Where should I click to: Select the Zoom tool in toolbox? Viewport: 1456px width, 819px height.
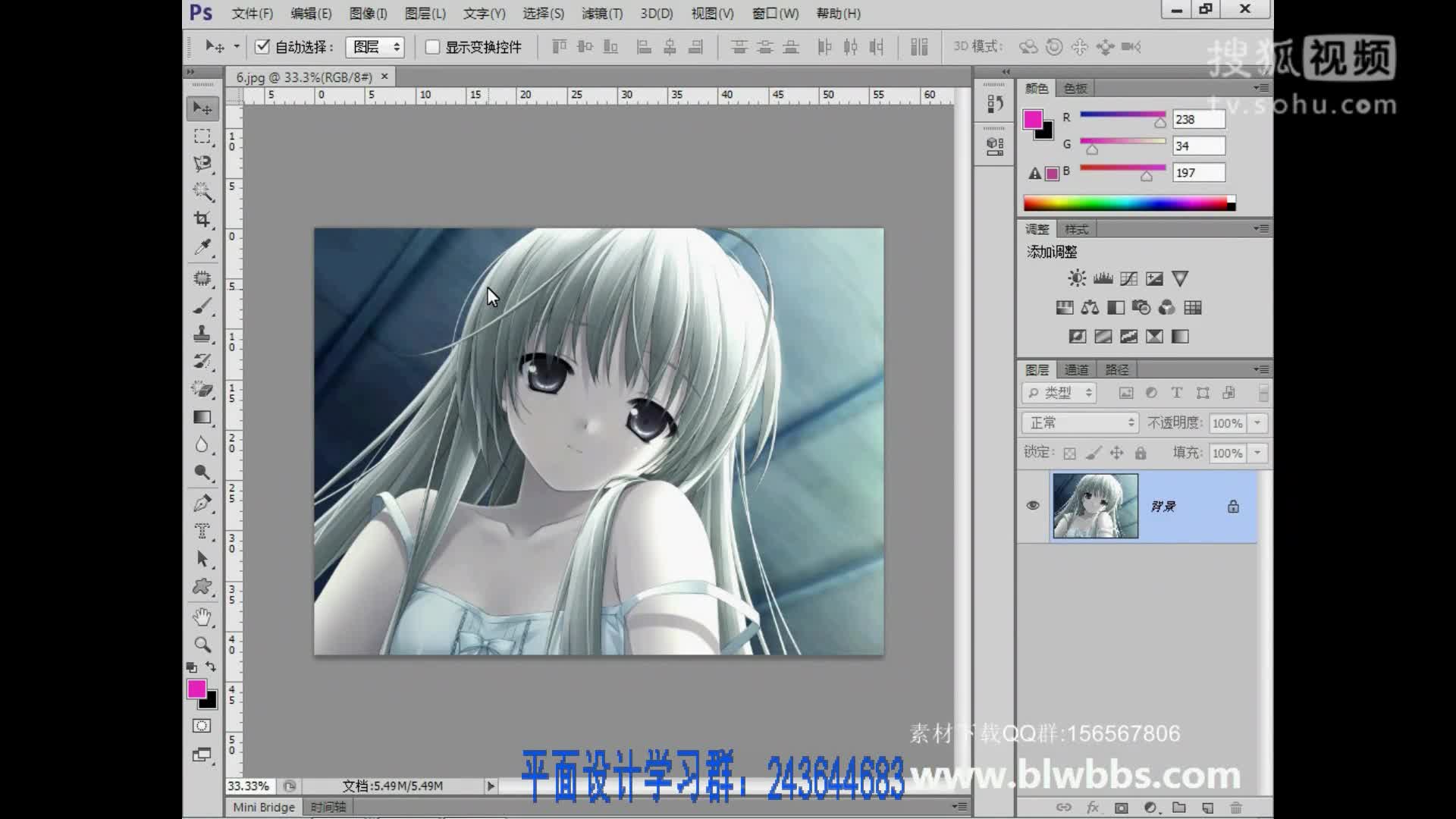pyautogui.click(x=202, y=645)
